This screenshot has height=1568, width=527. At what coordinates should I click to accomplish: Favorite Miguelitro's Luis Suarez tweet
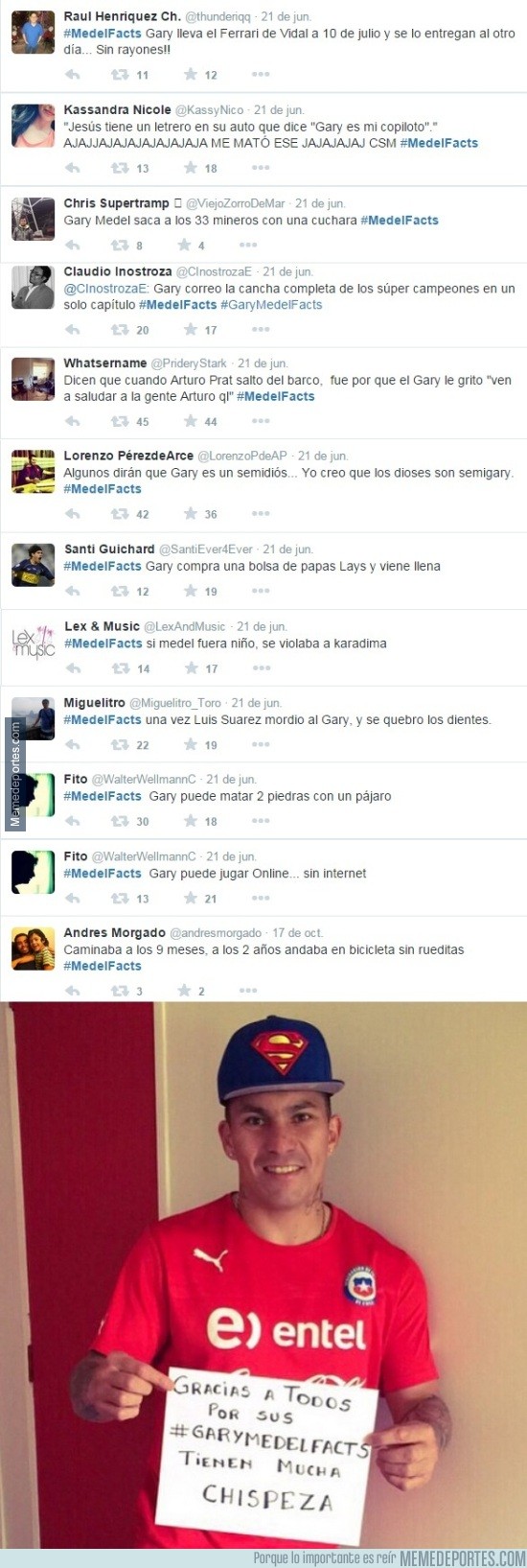191,744
